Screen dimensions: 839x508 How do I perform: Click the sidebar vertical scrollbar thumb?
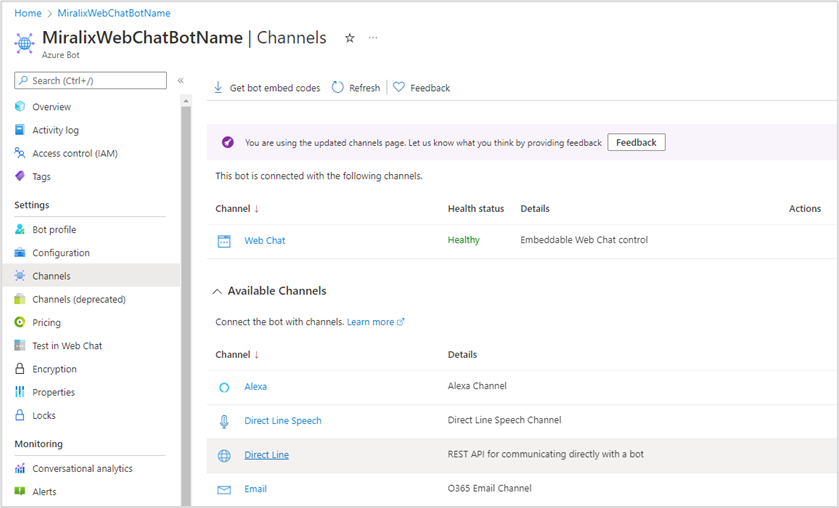pos(186,305)
